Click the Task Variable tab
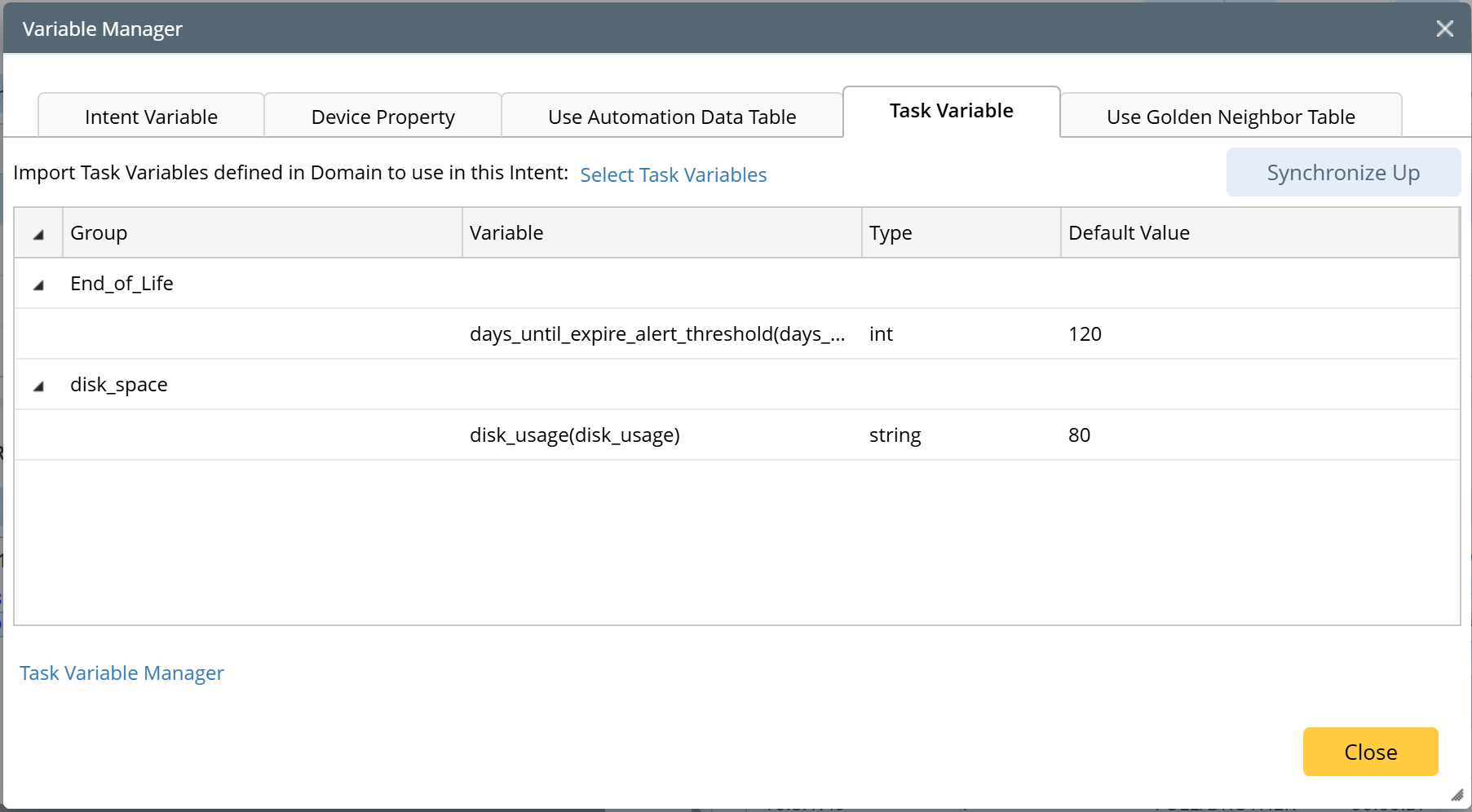The width and height of the screenshot is (1472, 812). [x=951, y=111]
